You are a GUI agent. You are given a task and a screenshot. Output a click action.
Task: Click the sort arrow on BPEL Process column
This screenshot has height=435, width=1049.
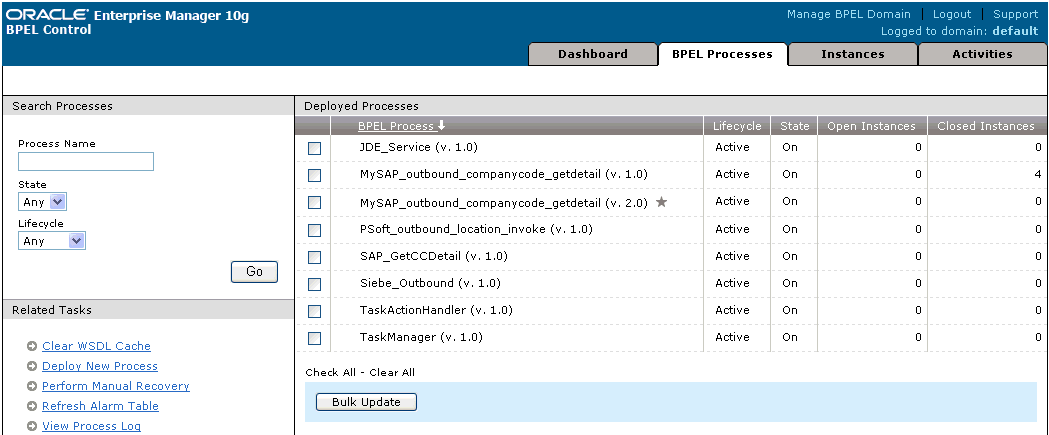tap(442, 126)
